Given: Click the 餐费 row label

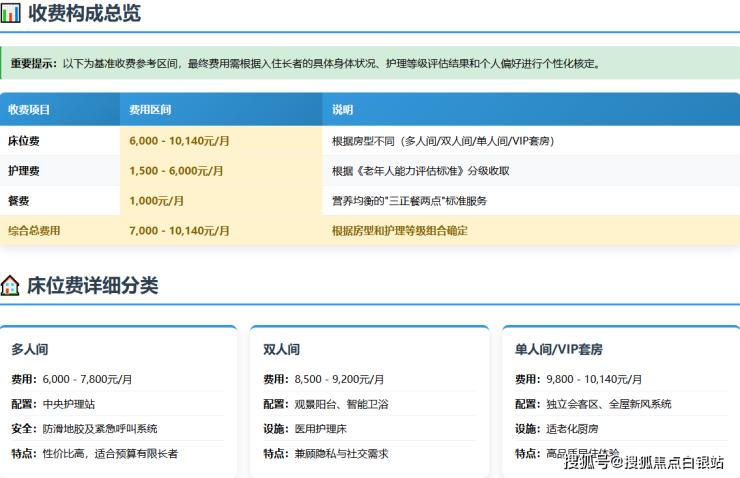Looking at the screenshot, I should pos(18,201).
